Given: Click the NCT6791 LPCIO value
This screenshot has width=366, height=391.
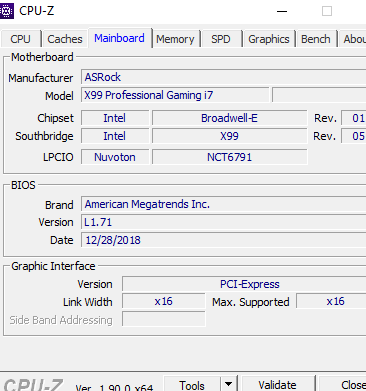Looking at the screenshot, I should pyautogui.click(x=229, y=157).
